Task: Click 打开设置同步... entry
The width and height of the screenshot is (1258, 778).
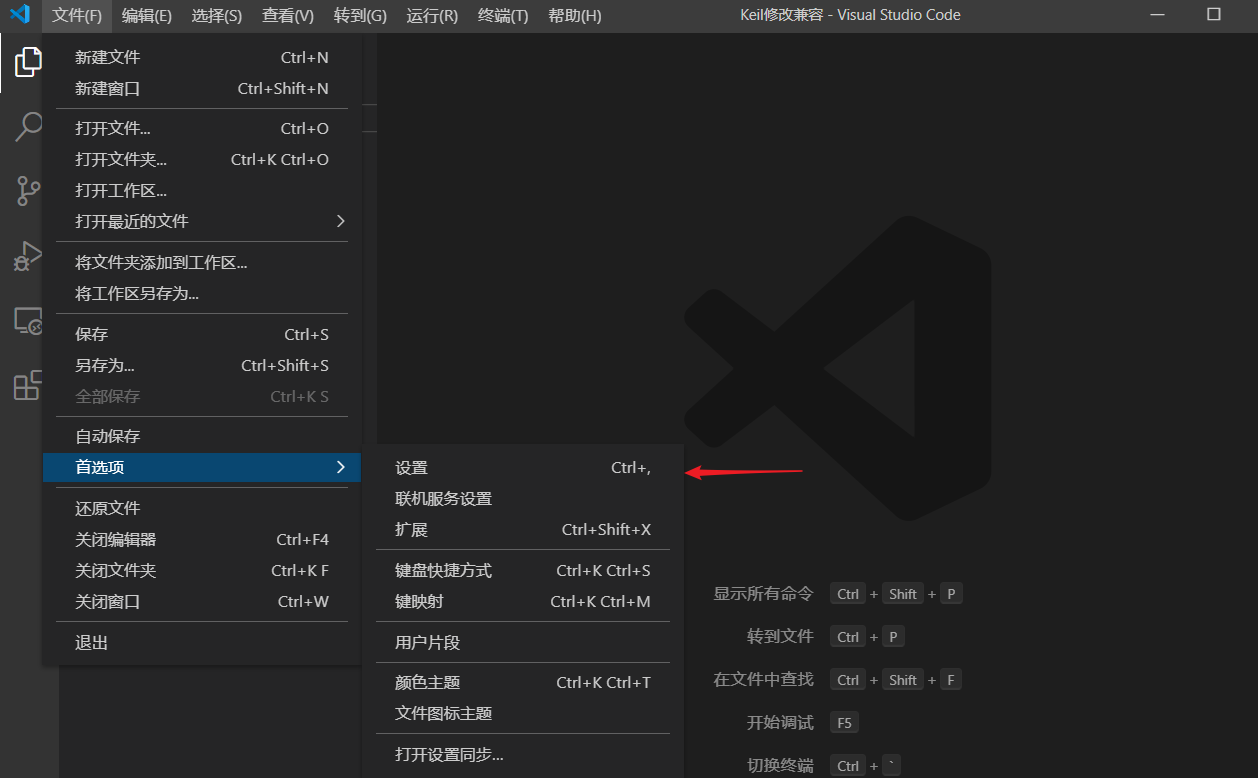Action: point(523,755)
